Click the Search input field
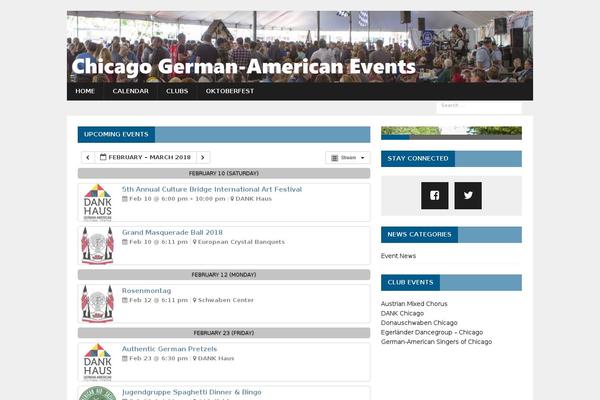600x400 pixels. pos(479,106)
